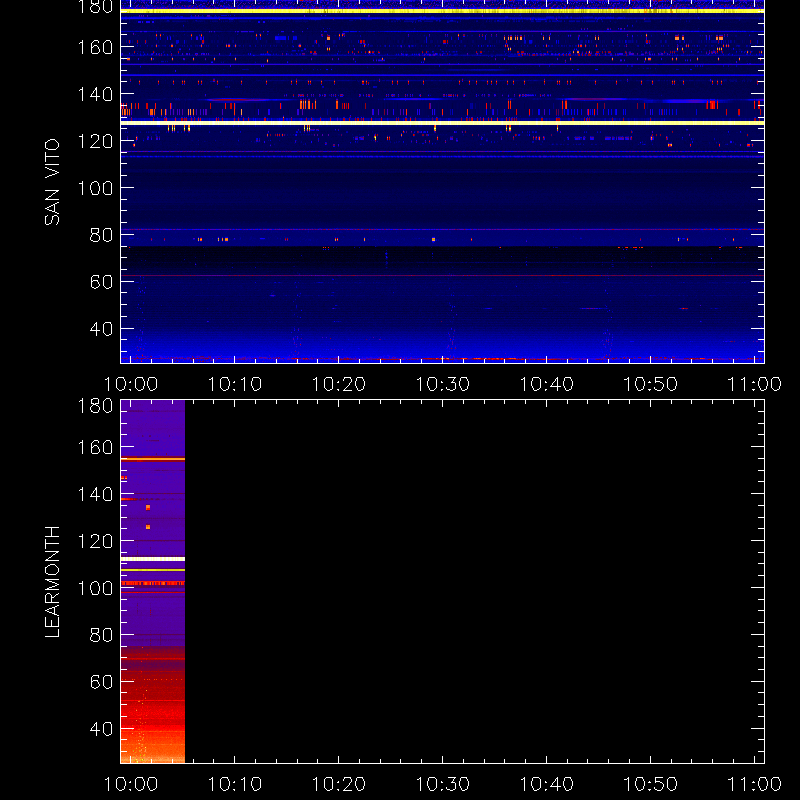This screenshot has width=800, height=800.
Task: Click 10:20 time label under Learmonth plot
Action: [x=339, y=784]
